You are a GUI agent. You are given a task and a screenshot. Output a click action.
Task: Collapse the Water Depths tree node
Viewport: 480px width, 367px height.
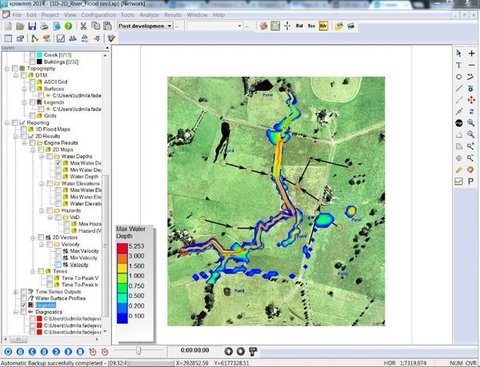click(x=42, y=156)
